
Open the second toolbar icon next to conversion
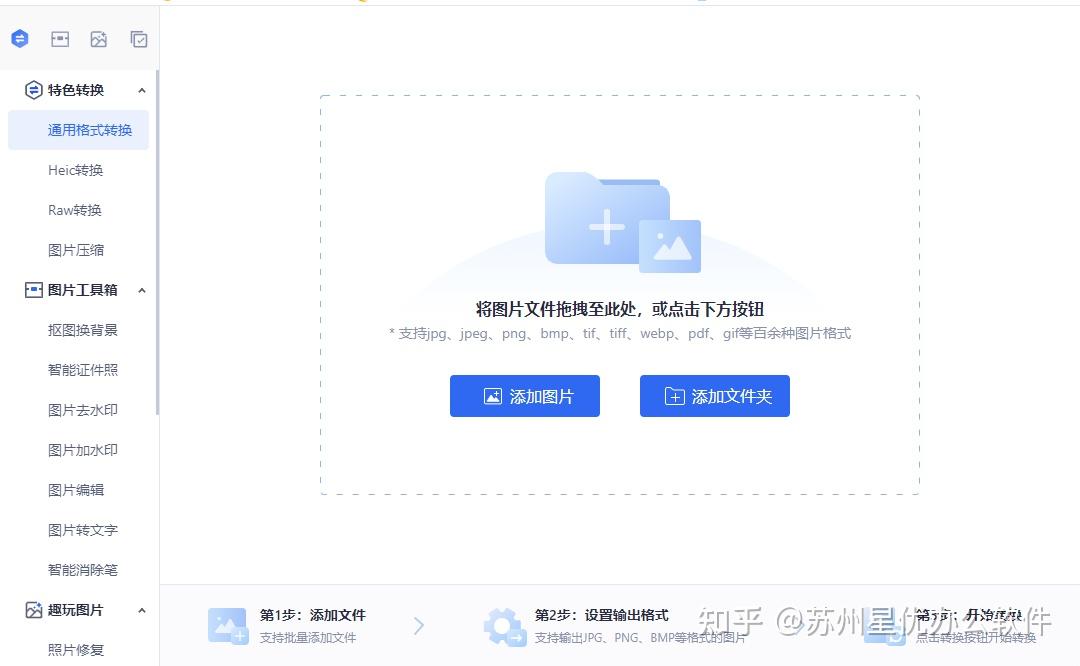click(x=60, y=38)
